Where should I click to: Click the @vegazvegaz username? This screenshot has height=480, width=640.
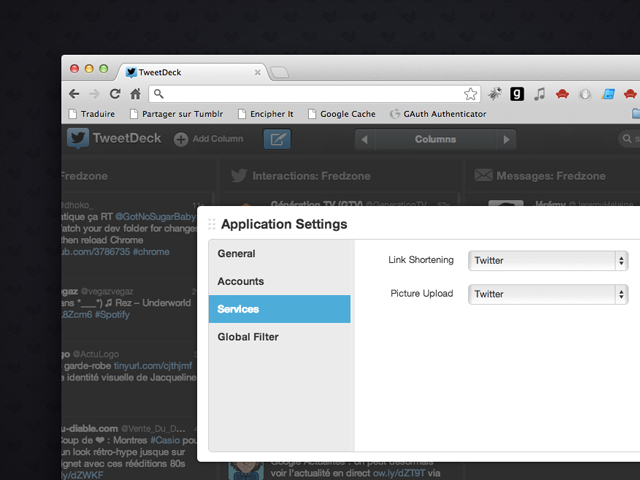[107, 291]
